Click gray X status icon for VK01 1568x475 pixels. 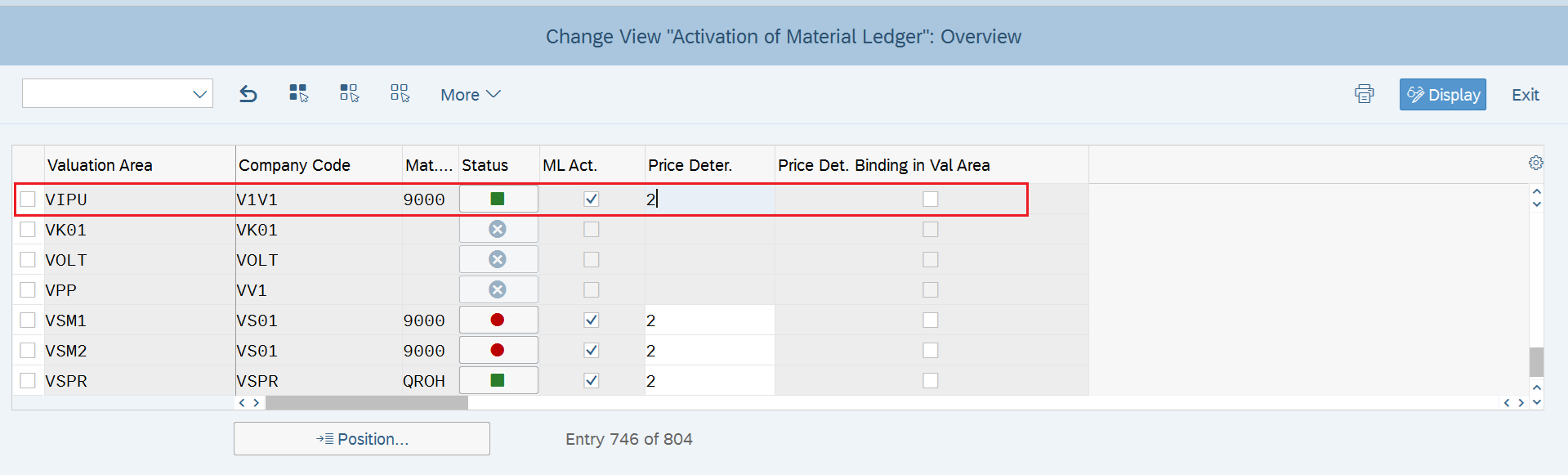tap(498, 229)
